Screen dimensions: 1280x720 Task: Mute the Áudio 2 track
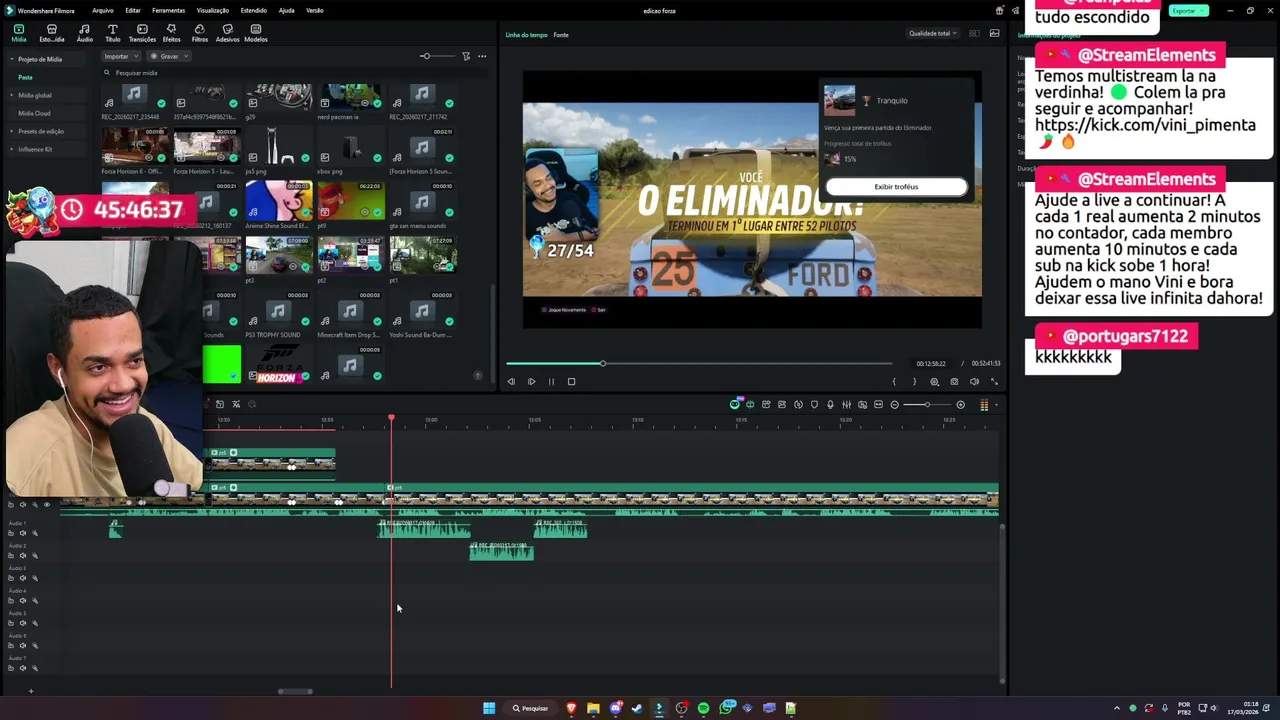(22, 555)
